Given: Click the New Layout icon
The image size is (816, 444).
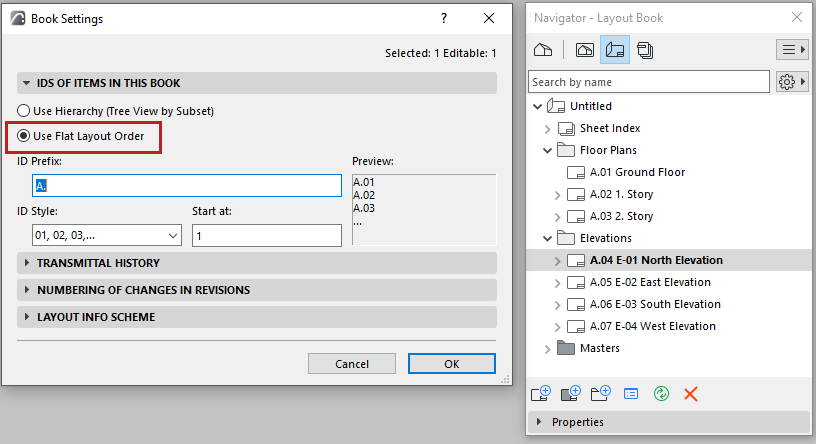Looking at the screenshot, I should pos(541,393).
